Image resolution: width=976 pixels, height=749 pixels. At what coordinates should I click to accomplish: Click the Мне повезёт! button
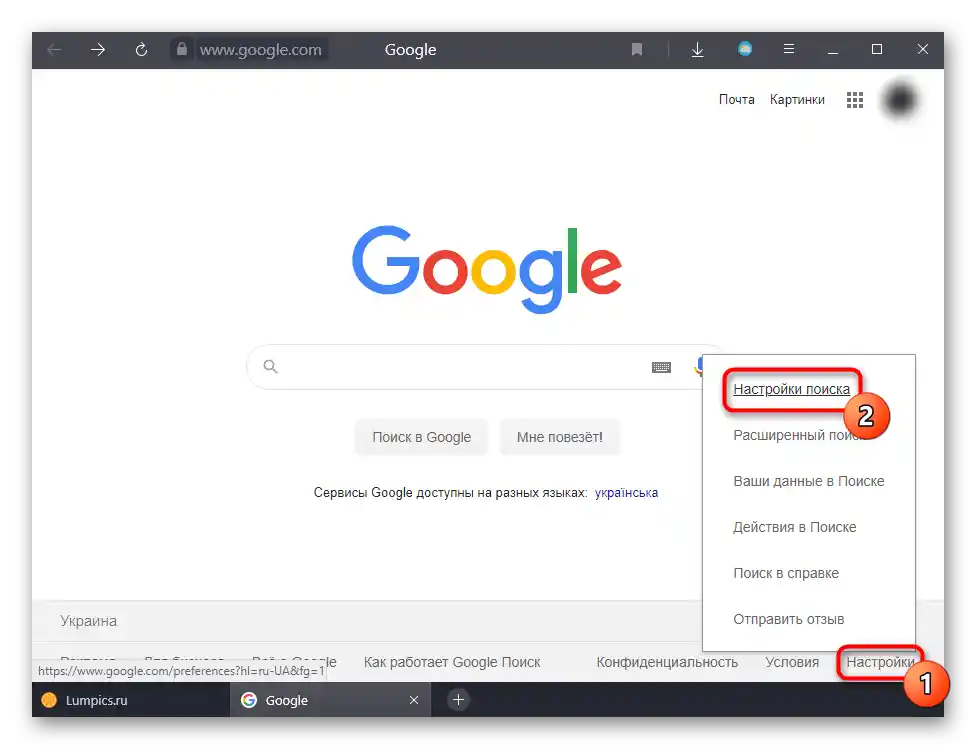tap(560, 437)
